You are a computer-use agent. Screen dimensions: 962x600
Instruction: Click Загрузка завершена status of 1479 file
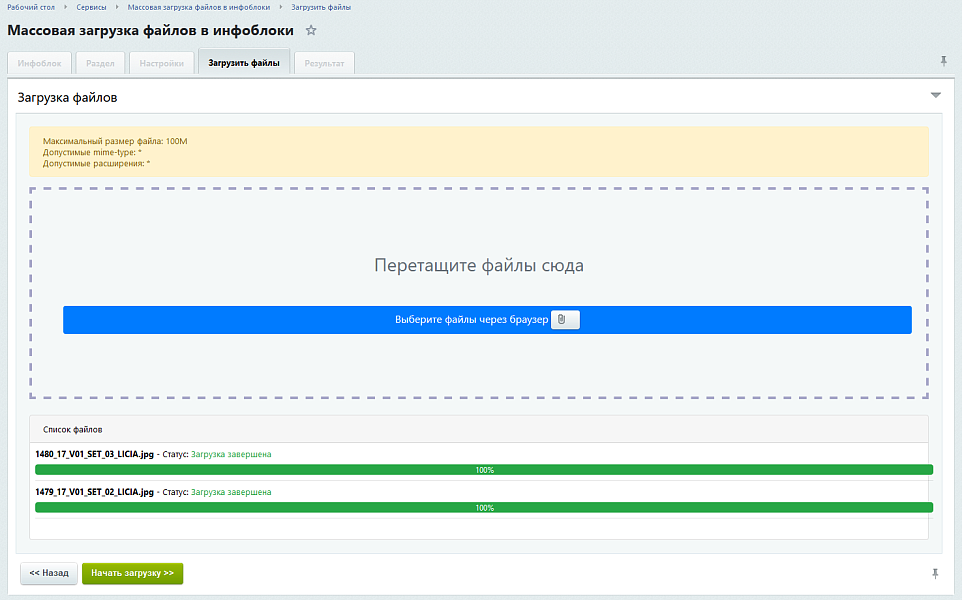tap(231, 492)
